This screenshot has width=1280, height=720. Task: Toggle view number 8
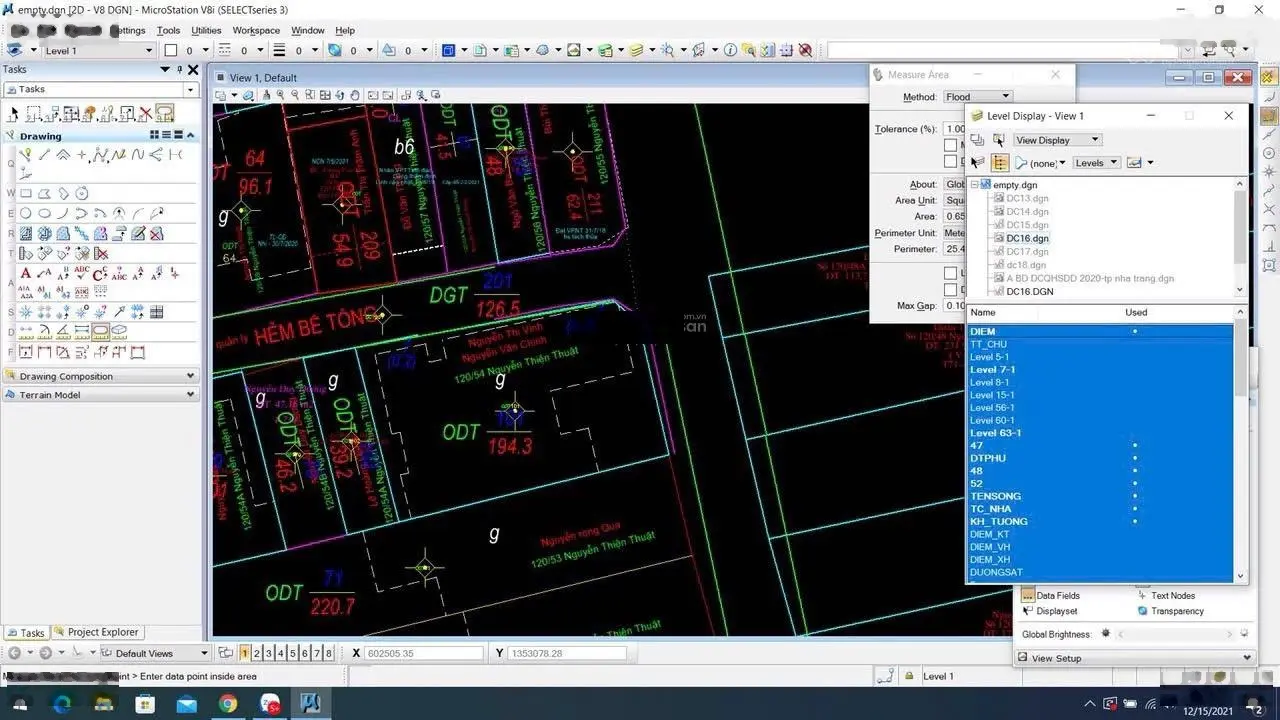pyautogui.click(x=328, y=653)
